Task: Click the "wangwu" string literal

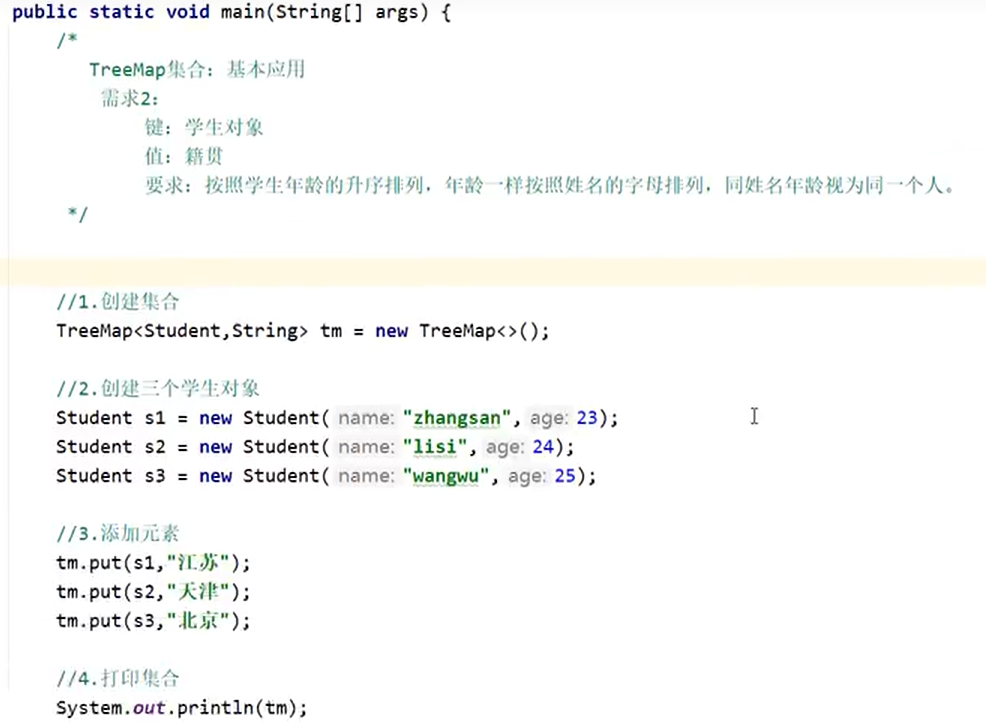Action: [445, 476]
